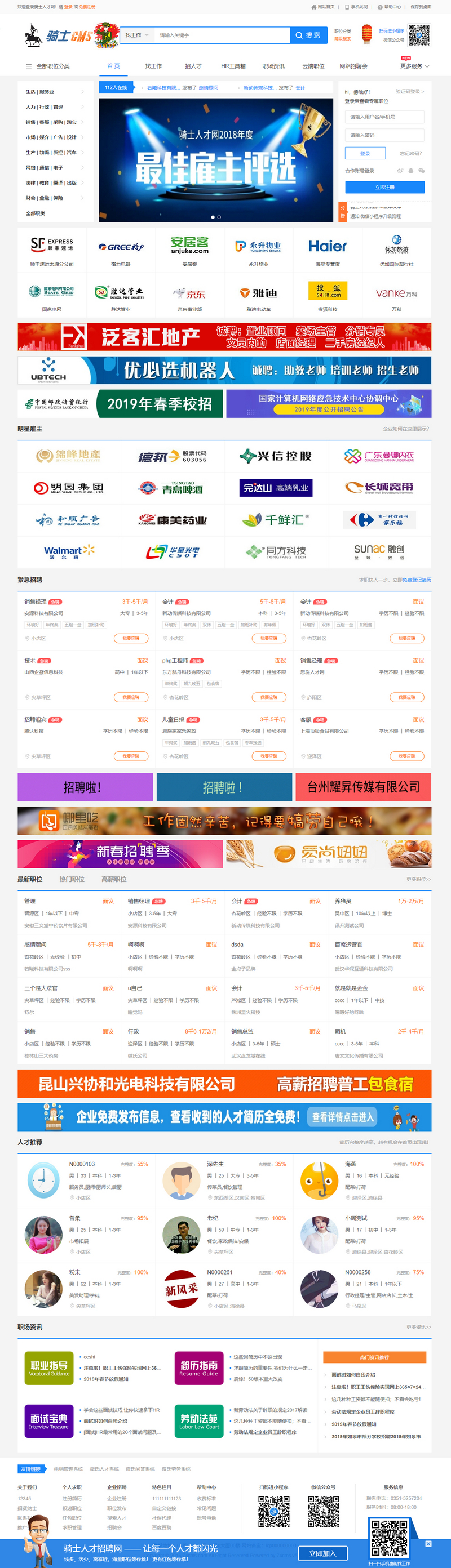Screen dimensions: 451x1568
Task: Click 免费登记简历 link in 紧急招聘
Action: tap(417, 580)
